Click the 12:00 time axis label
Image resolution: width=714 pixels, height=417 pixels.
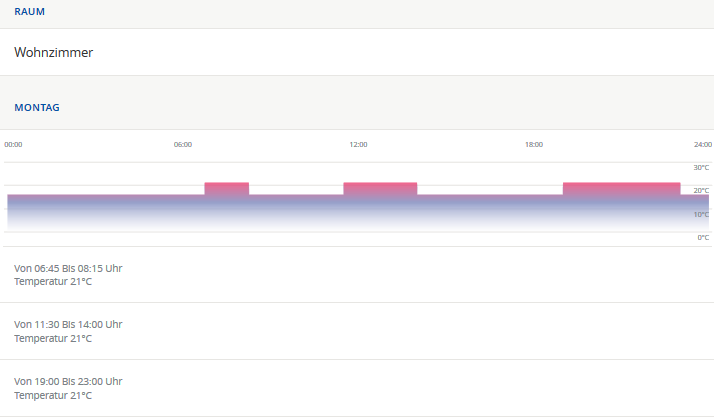click(x=358, y=145)
